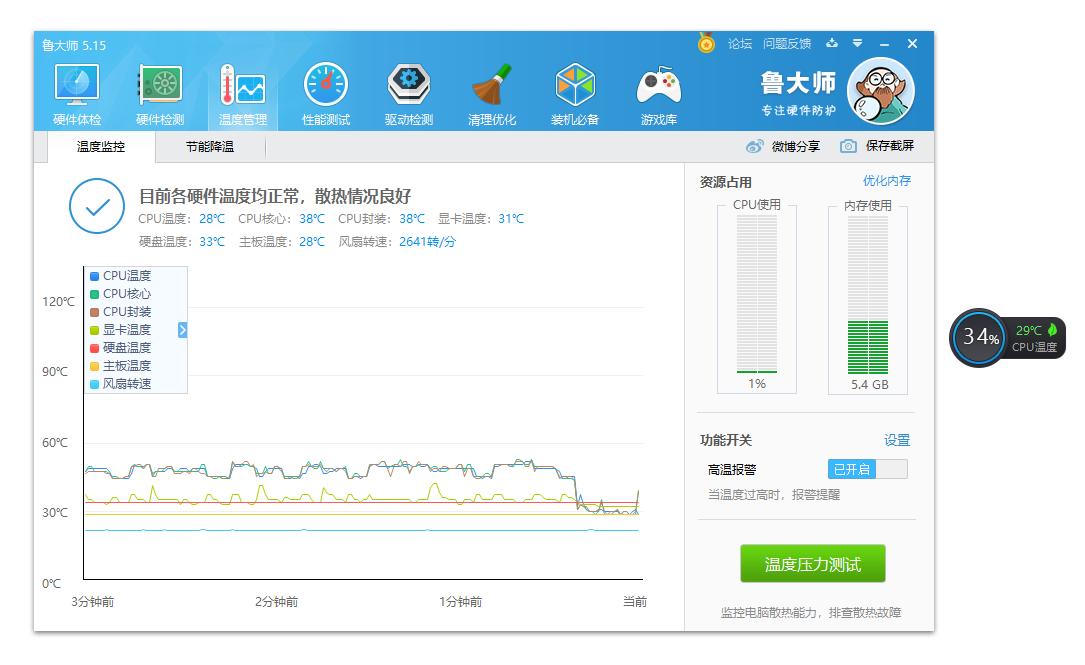Image resolution: width=1085 pixels, height=665 pixels.
Task: Open 硬件检测 hardware detection icon
Action: [160, 95]
